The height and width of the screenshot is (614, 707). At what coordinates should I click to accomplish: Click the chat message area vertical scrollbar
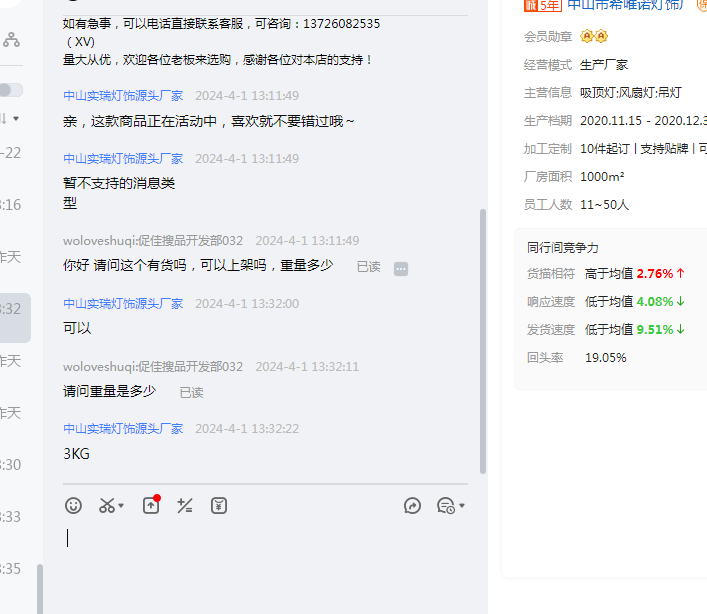483,340
